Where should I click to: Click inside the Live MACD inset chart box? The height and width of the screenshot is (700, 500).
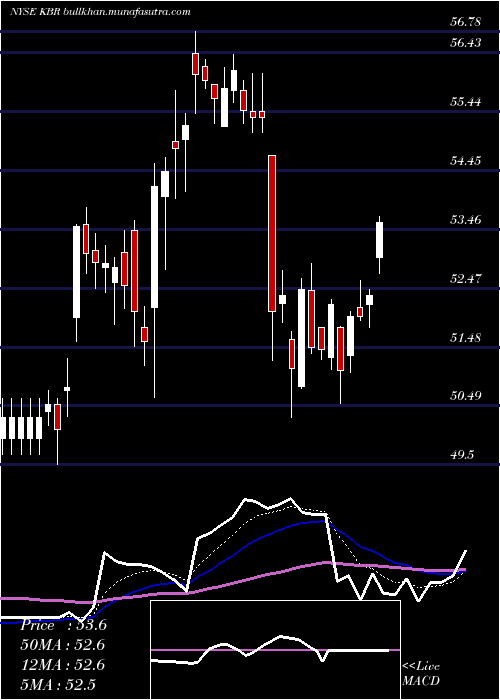pos(275,650)
